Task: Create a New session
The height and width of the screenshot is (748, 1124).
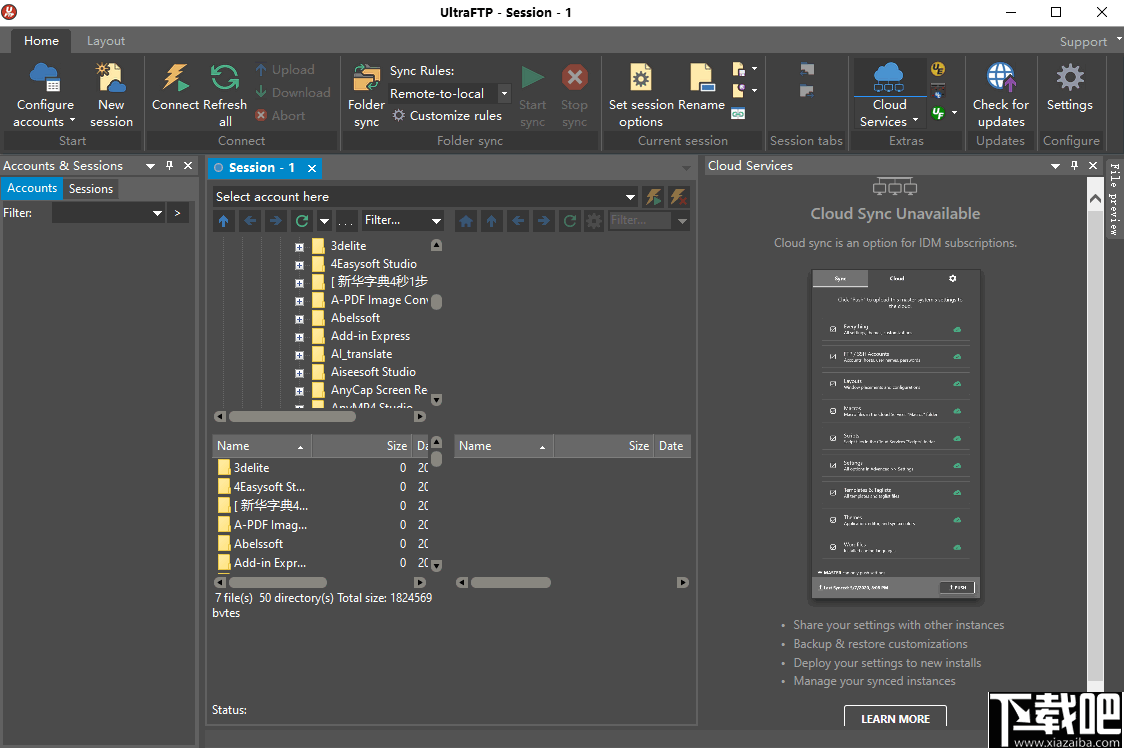Action: (111, 95)
